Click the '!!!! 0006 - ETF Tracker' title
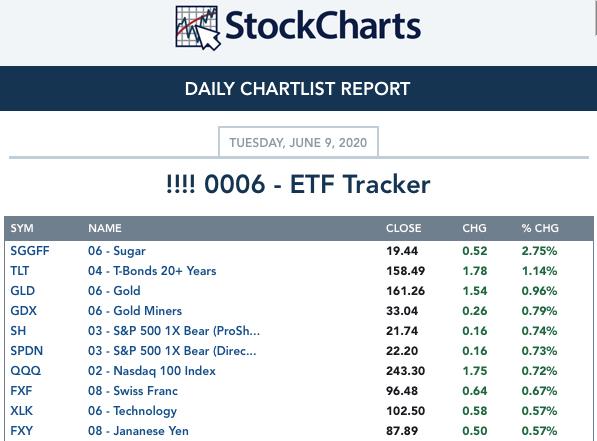Viewport: 597px width, 441px height. (298, 184)
